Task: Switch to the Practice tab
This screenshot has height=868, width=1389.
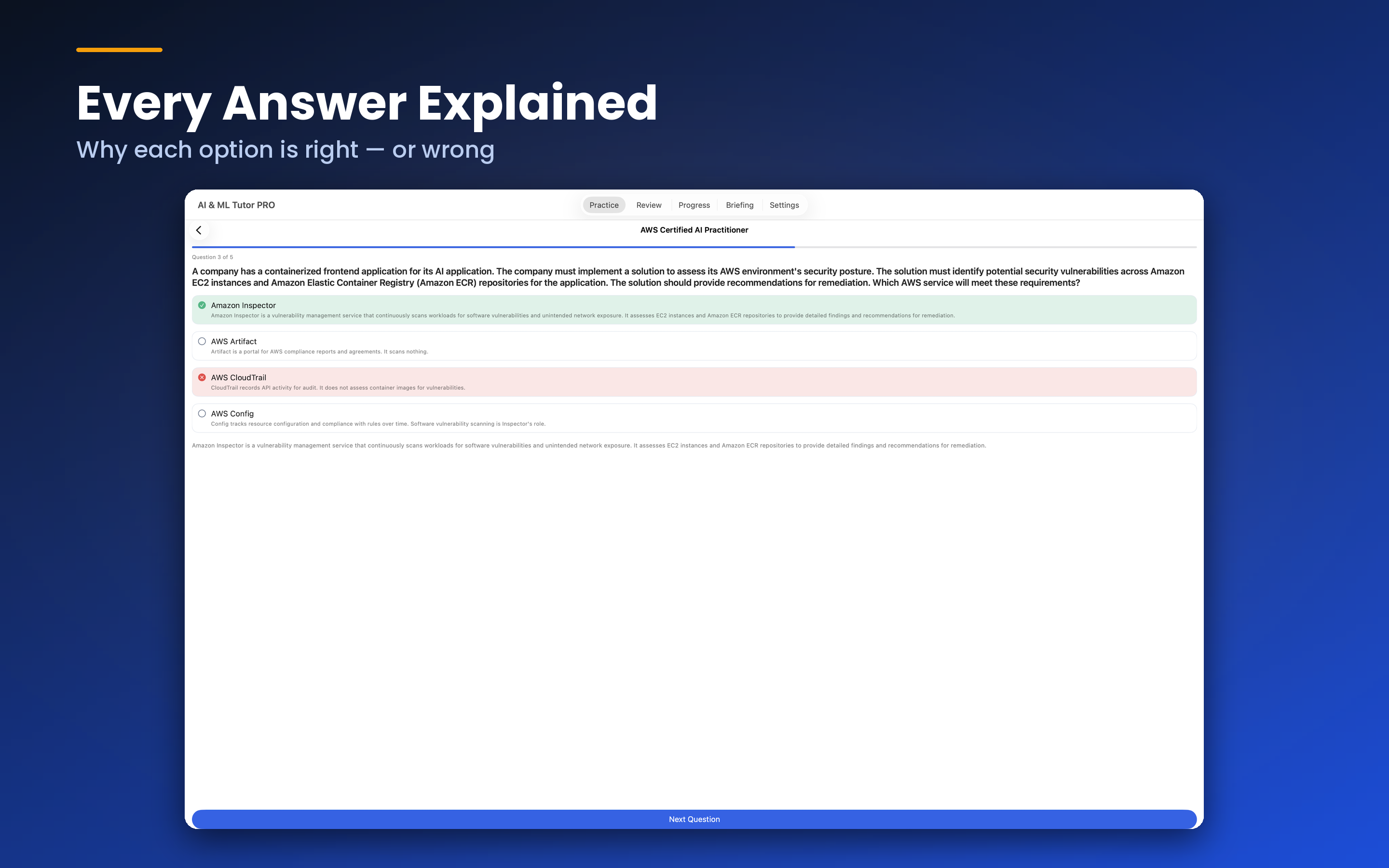Action: pos(604,205)
